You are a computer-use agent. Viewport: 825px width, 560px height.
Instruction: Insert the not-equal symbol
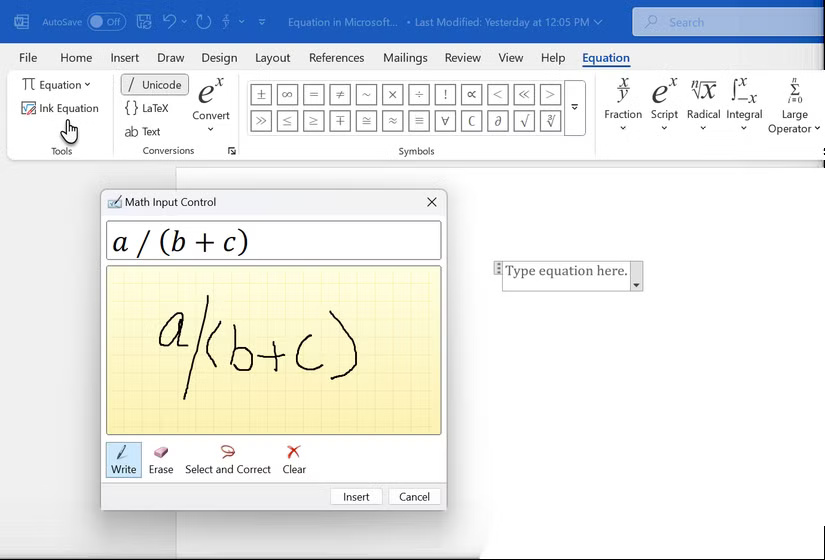(340, 95)
